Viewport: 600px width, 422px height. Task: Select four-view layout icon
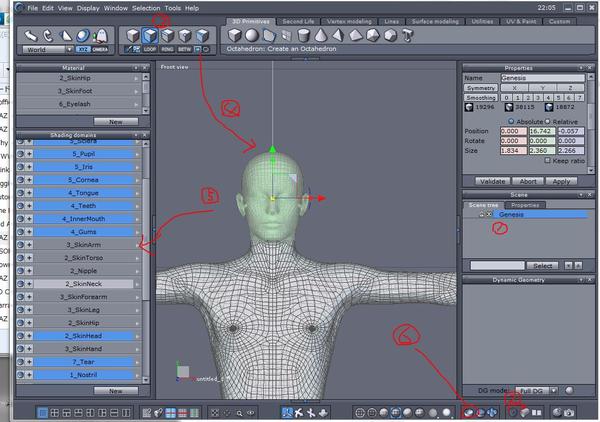tap(55, 413)
